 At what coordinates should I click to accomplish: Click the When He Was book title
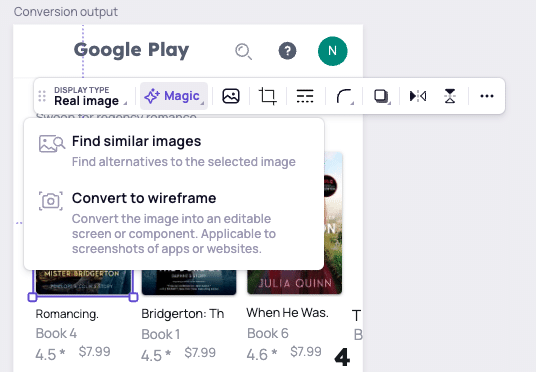point(287,313)
